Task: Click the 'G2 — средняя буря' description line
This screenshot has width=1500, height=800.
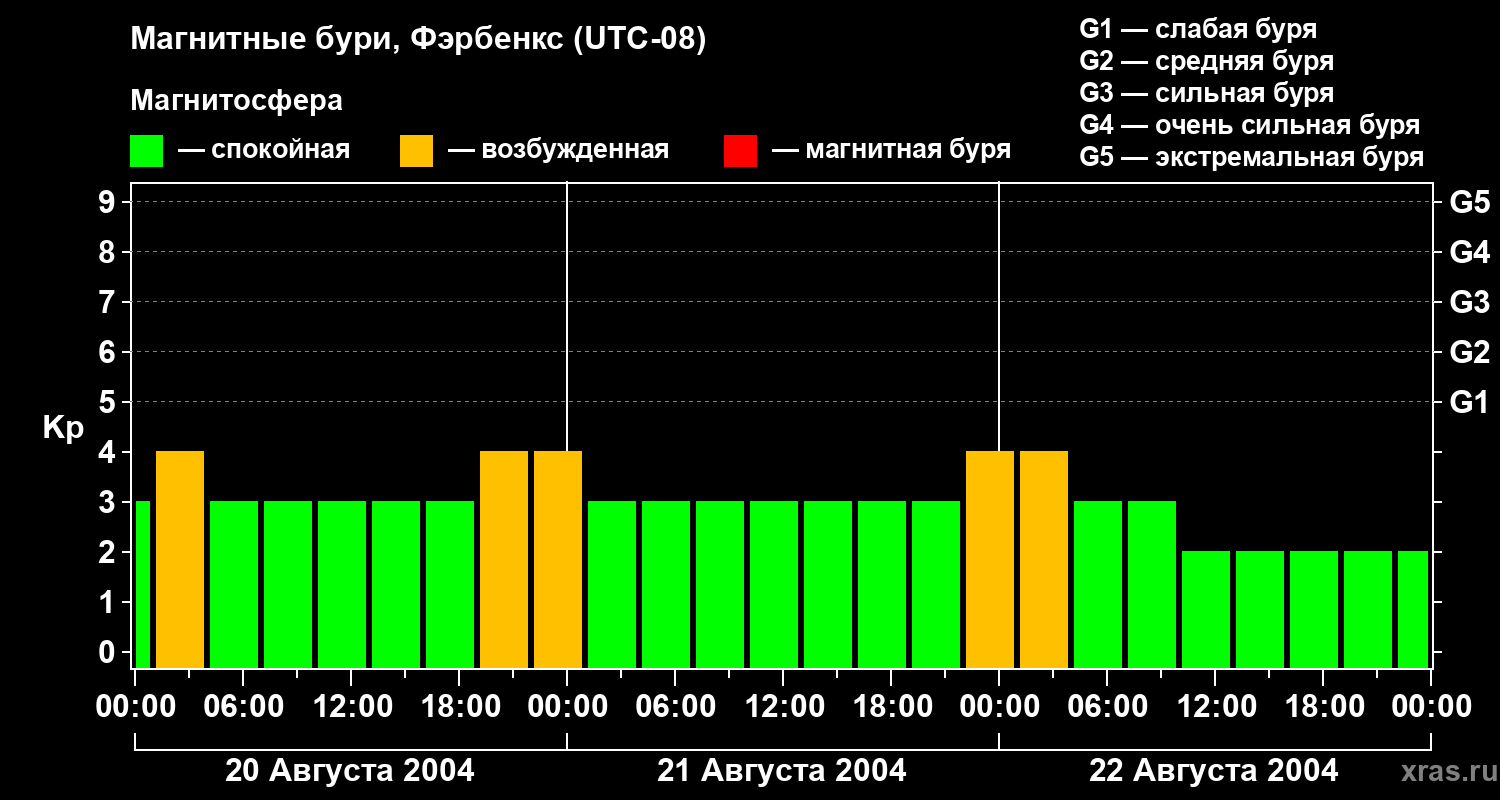Action: pyautogui.click(x=1206, y=61)
